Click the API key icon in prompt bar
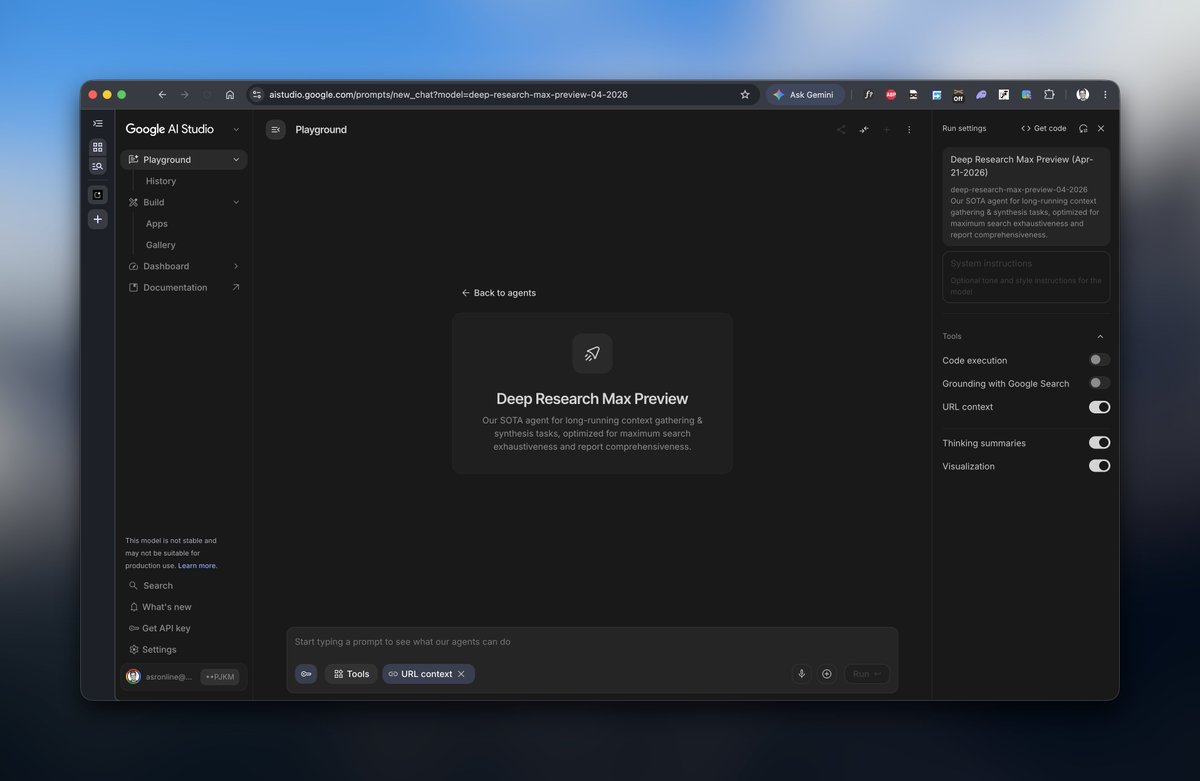Image resolution: width=1200 pixels, height=781 pixels. point(306,674)
